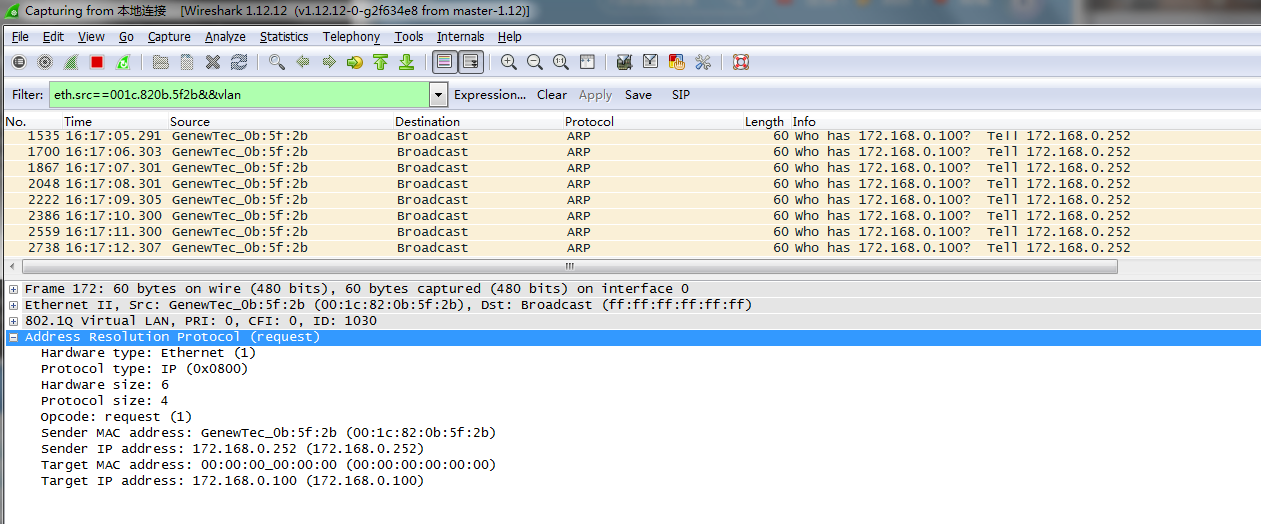Edit coloring rules icon
1261x524 pixels.
[x=677, y=62]
